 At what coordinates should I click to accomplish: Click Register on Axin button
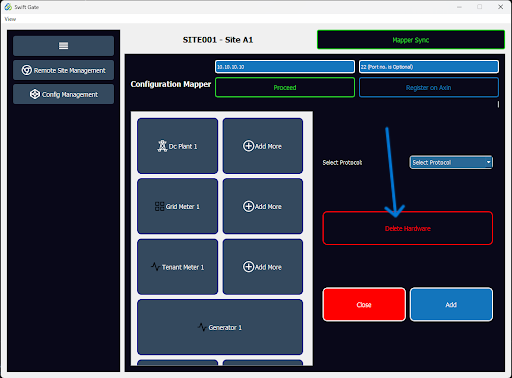429,87
